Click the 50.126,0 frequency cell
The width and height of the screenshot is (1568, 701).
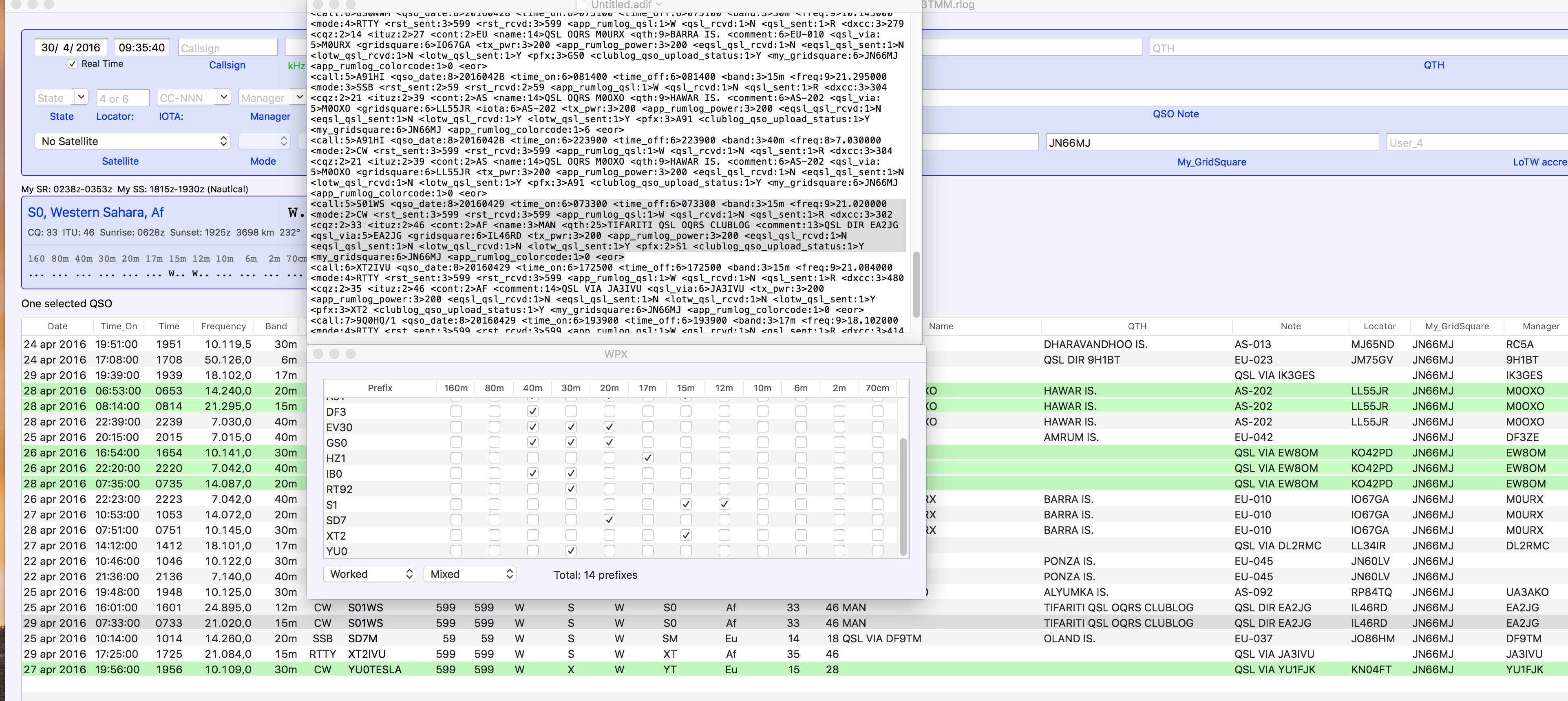pyautogui.click(x=227, y=360)
